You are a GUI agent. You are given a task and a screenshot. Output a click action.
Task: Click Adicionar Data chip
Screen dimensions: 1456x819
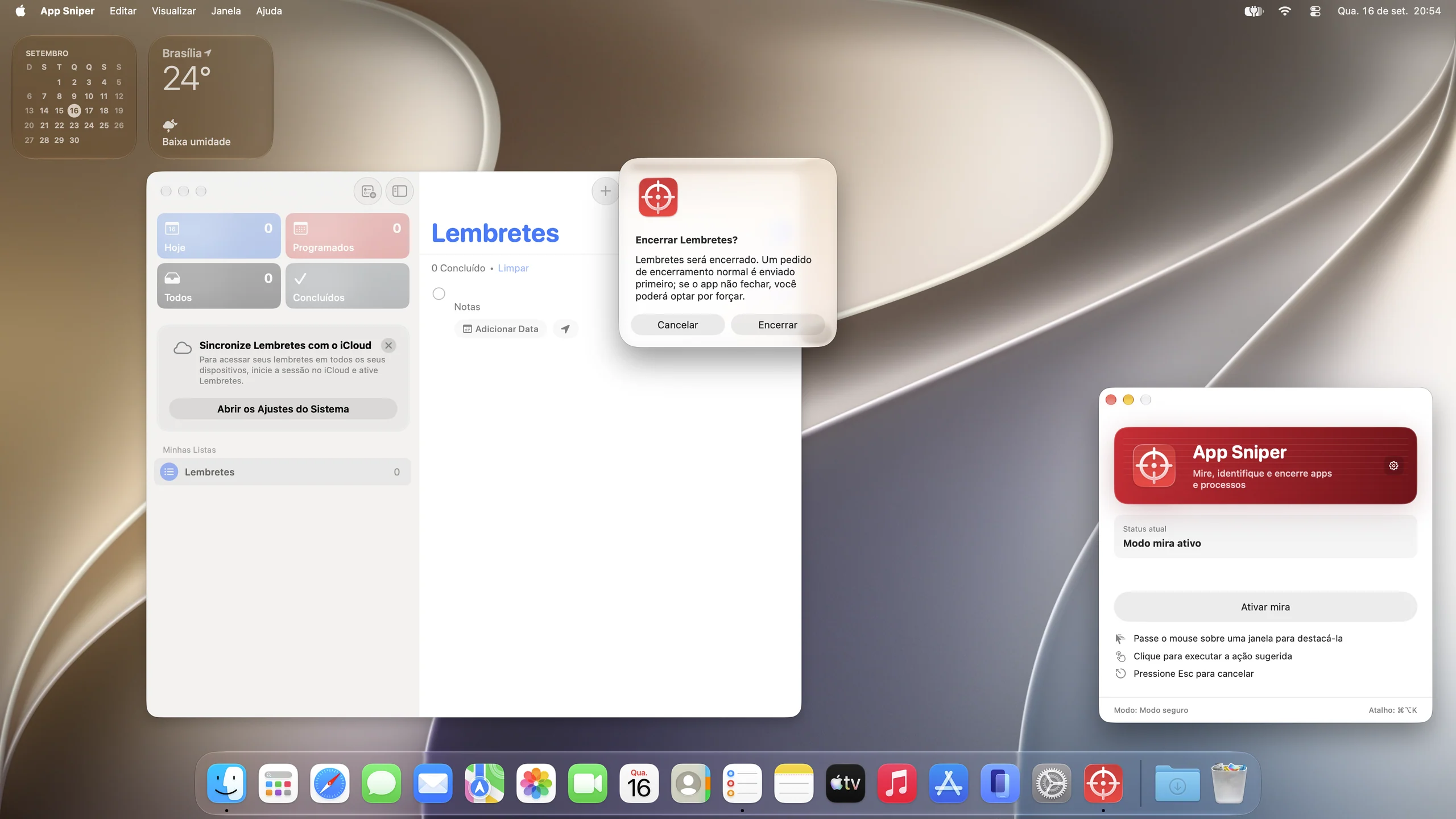coord(500,329)
